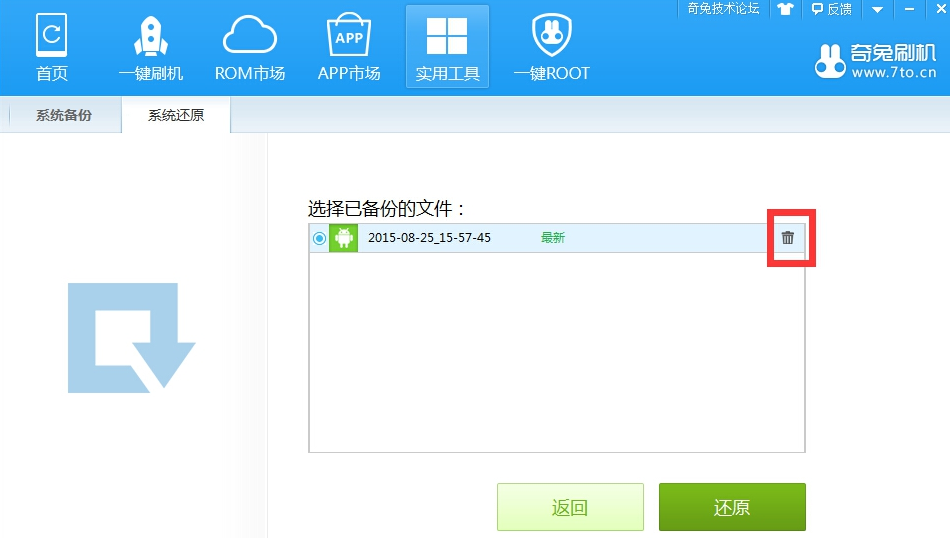Click the 返回 button
The height and width of the screenshot is (538, 950).
(x=570, y=507)
